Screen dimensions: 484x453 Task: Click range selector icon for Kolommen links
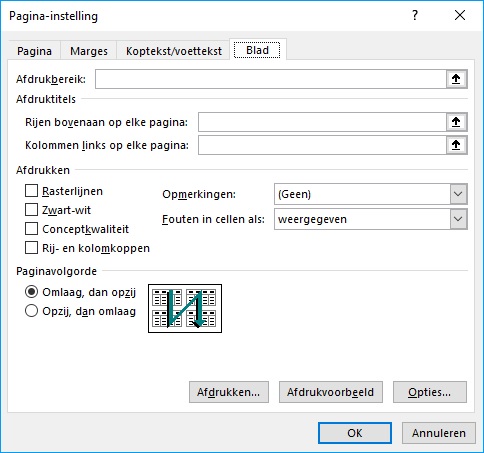(456, 145)
